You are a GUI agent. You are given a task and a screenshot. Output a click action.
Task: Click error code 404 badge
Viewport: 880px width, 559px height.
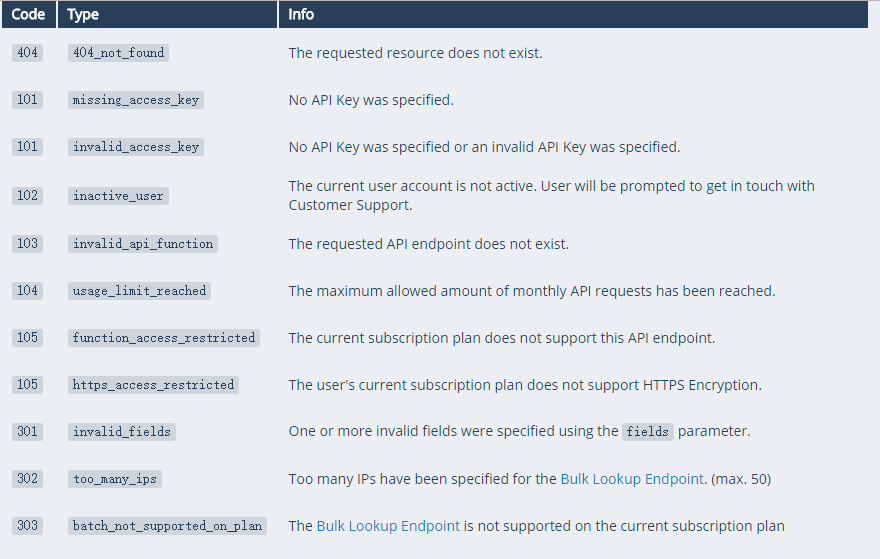click(28, 53)
